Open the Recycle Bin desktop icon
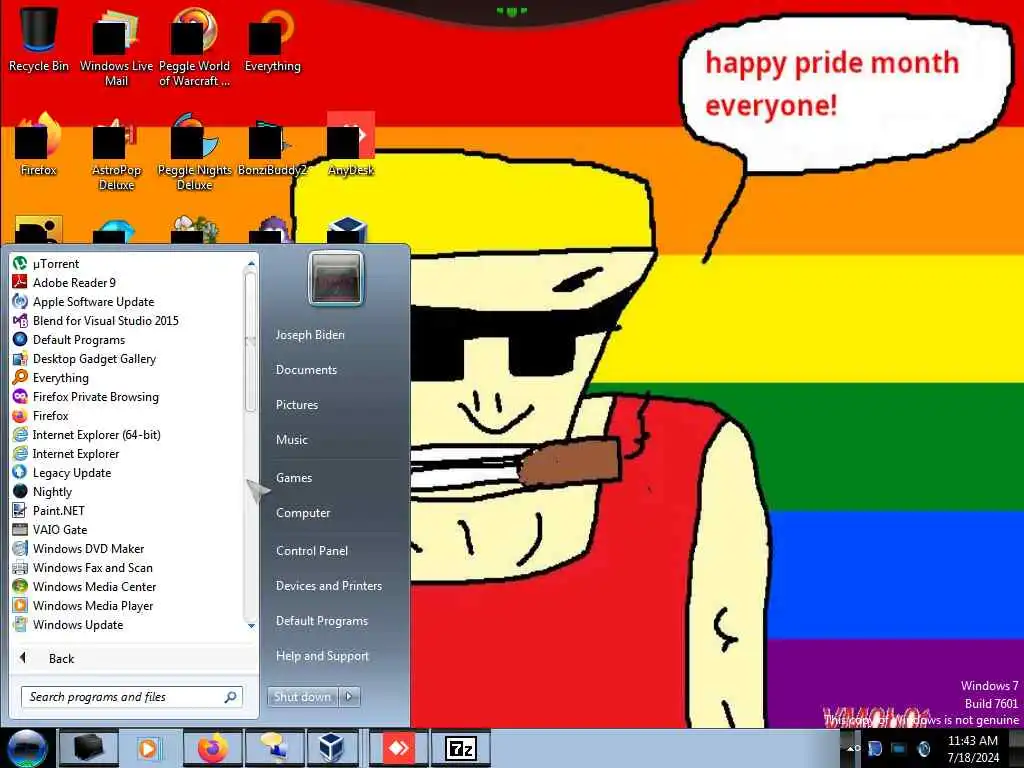1024x768 pixels. click(x=39, y=39)
